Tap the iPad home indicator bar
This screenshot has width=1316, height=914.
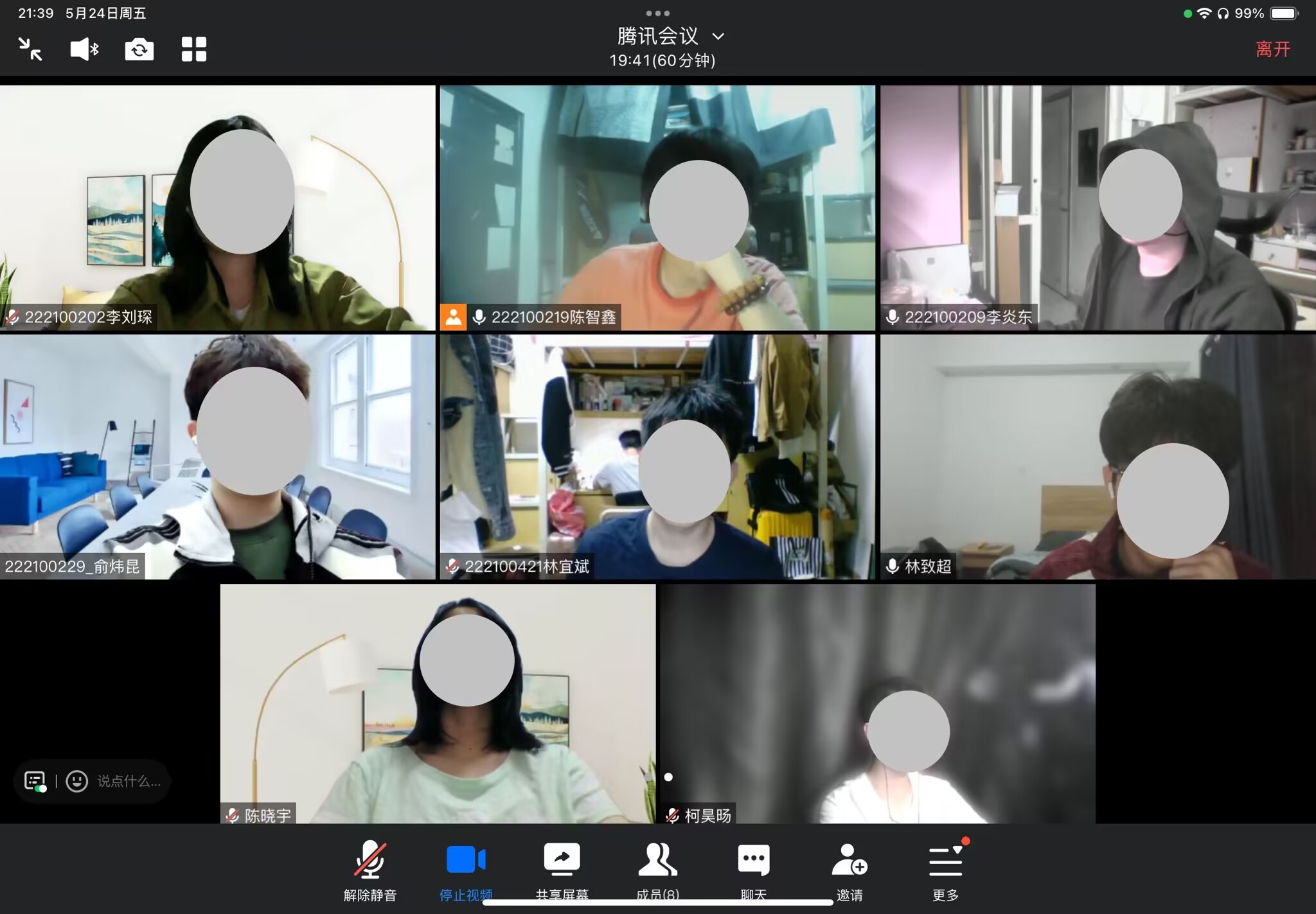coord(657,902)
